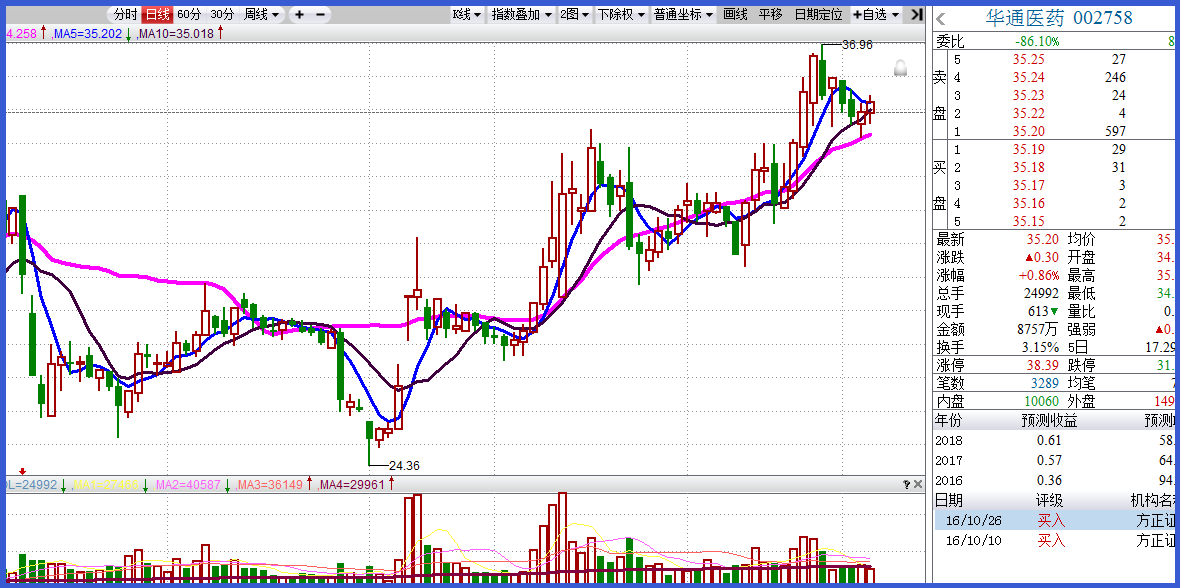Click the 预测收益 column header
The width and height of the screenshot is (1180, 588).
click(x=1049, y=421)
